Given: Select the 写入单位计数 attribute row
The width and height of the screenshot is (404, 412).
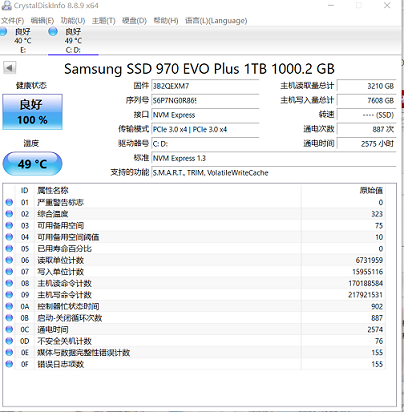Looking at the screenshot, I should point(195,272).
